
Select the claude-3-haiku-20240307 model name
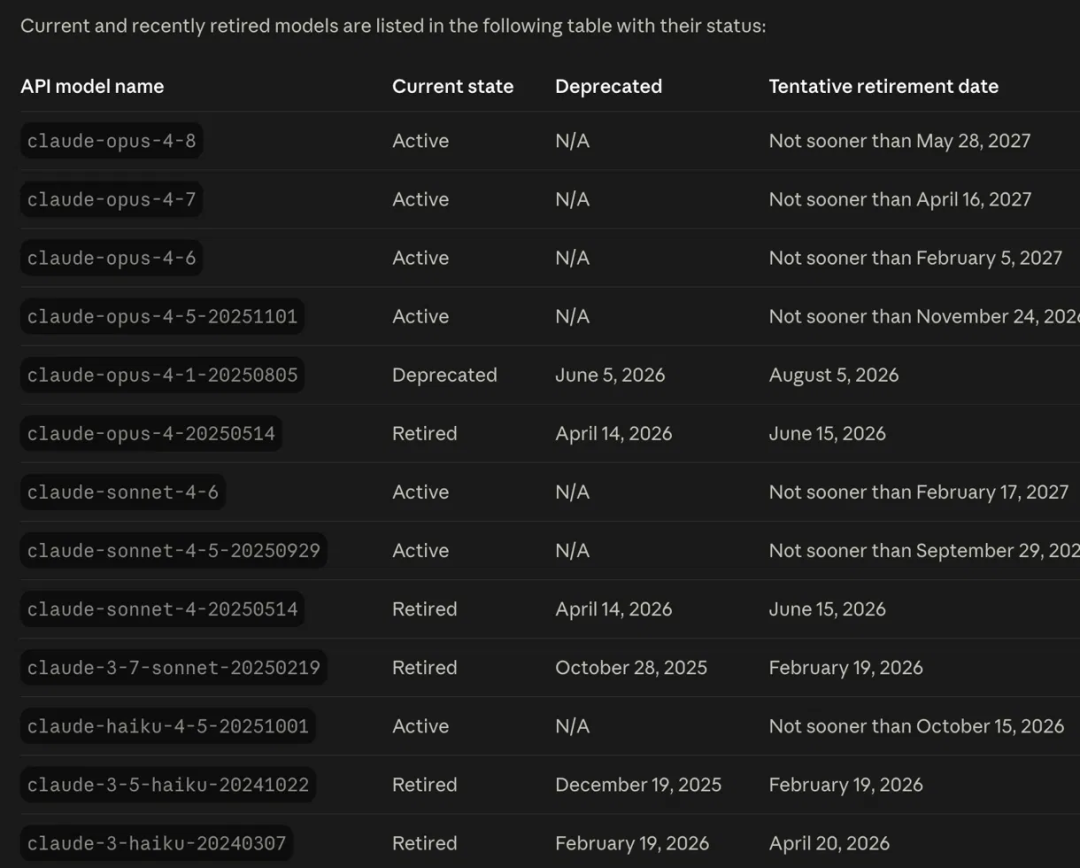[157, 843]
